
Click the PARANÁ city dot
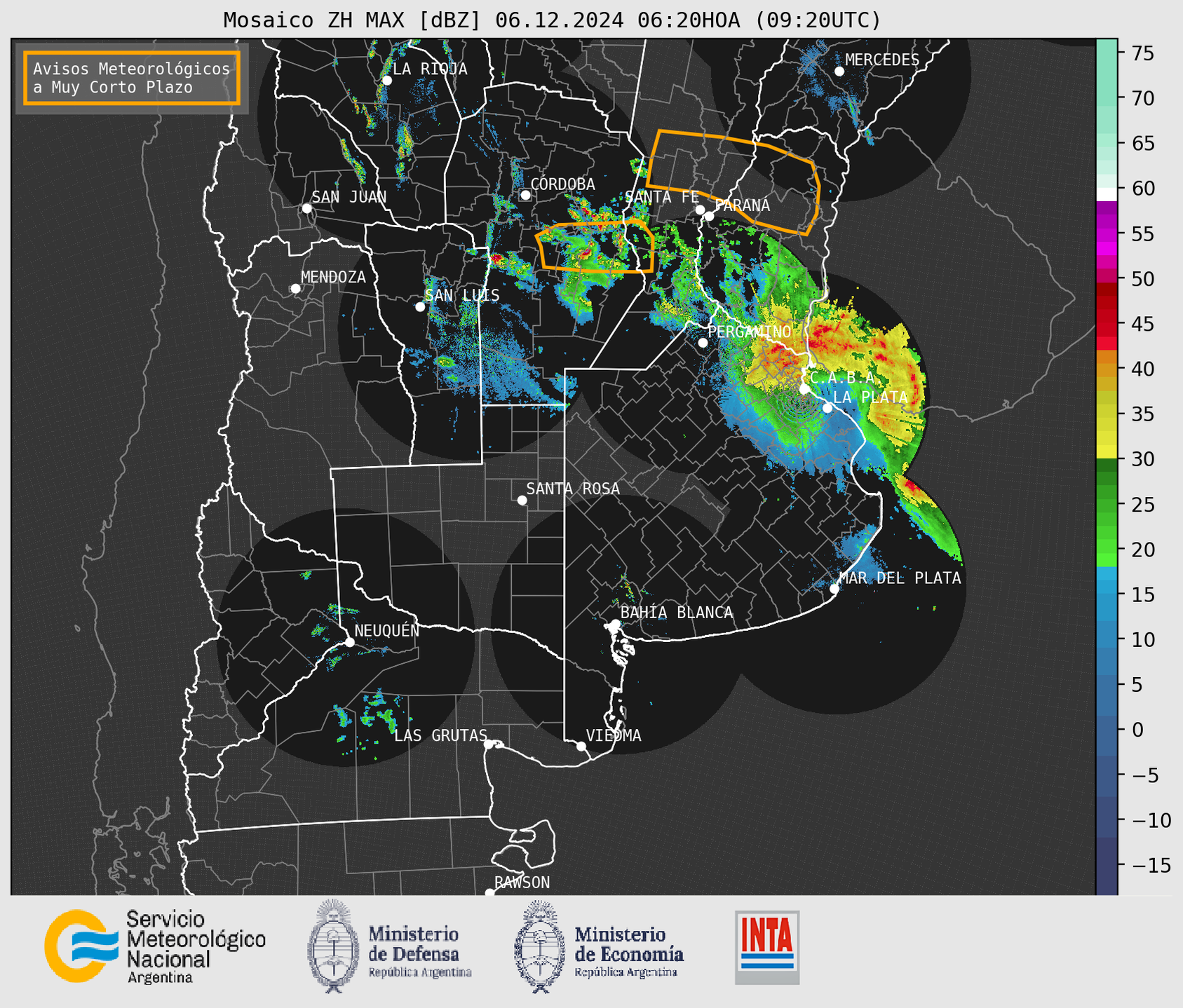(x=709, y=216)
